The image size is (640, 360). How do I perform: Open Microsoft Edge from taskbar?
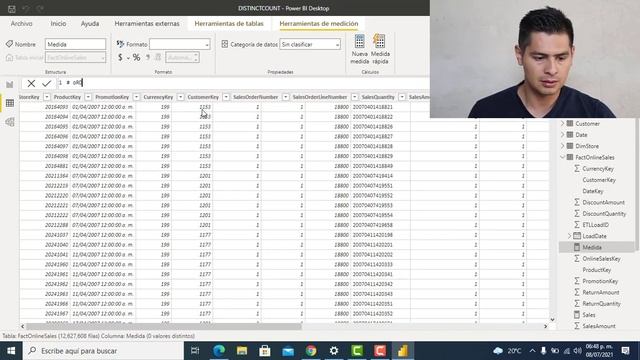click(x=219, y=351)
